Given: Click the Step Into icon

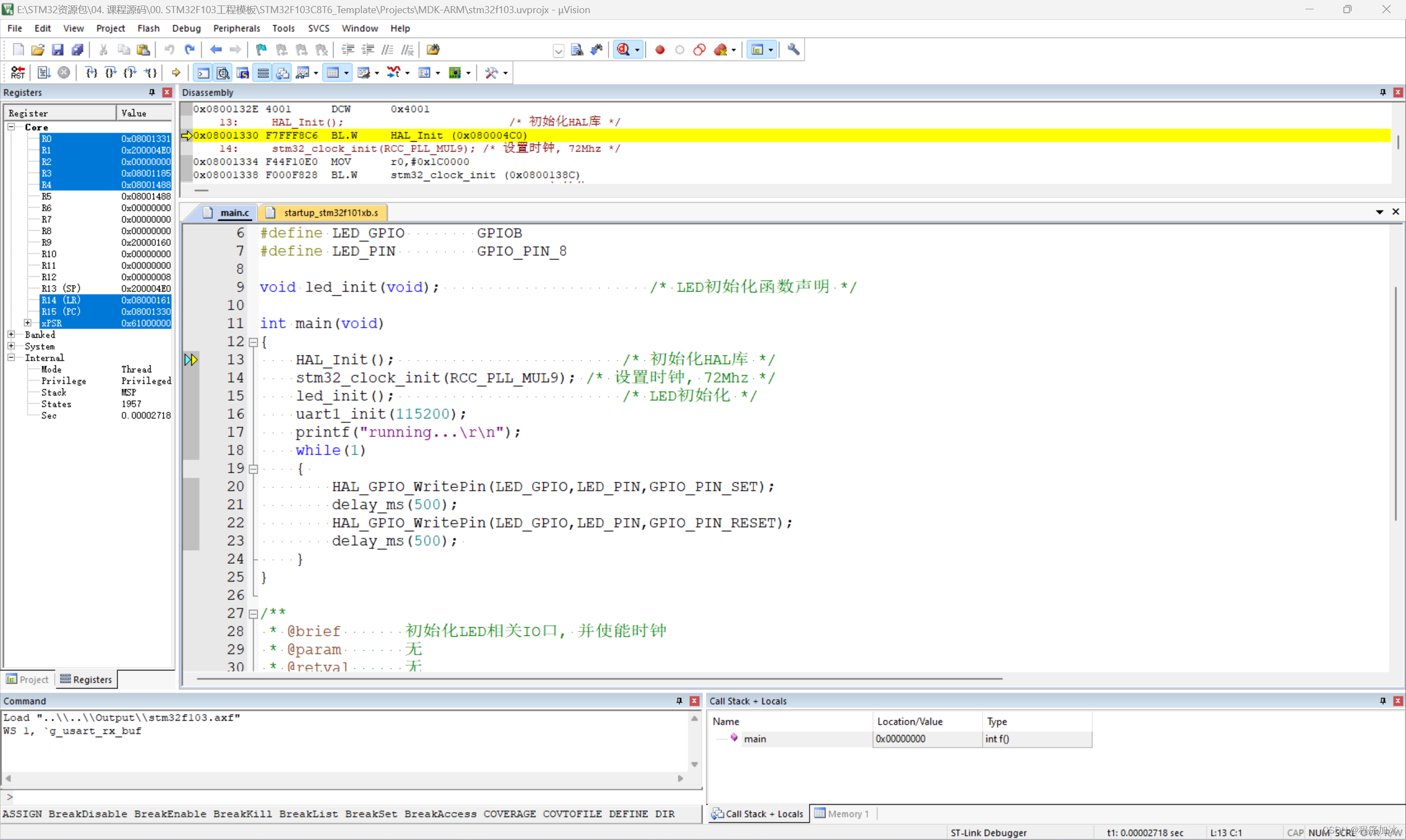Looking at the screenshot, I should (x=91, y=72).
